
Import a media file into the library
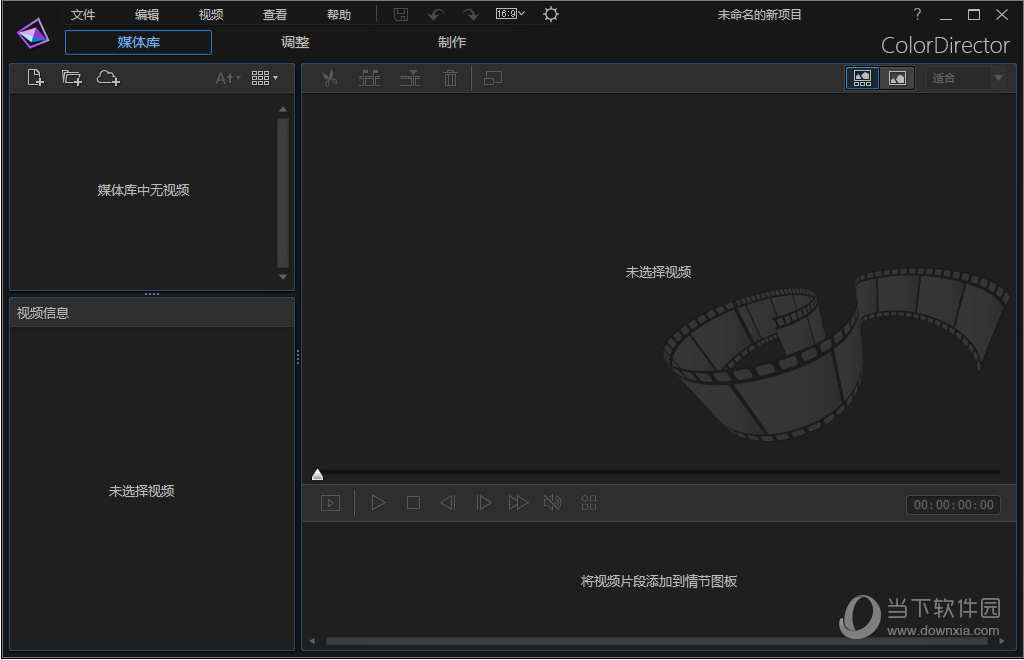click(35, 78)
